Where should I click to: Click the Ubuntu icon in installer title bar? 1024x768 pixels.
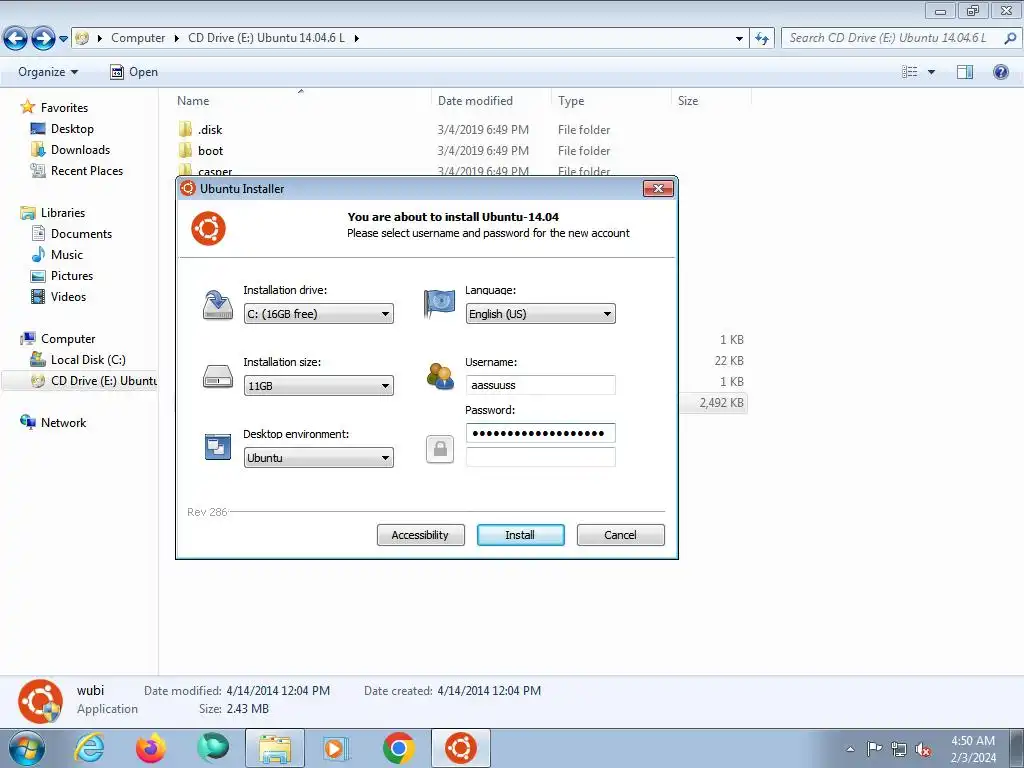tap(188, 188)
